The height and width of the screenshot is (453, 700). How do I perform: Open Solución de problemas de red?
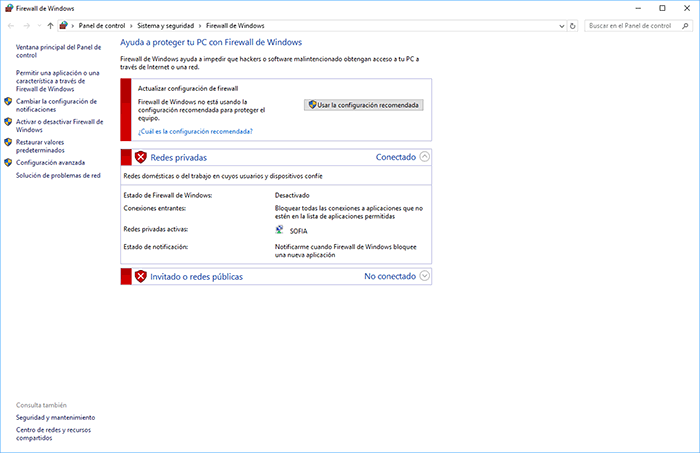pyautogui.click(x=58, y=175)
